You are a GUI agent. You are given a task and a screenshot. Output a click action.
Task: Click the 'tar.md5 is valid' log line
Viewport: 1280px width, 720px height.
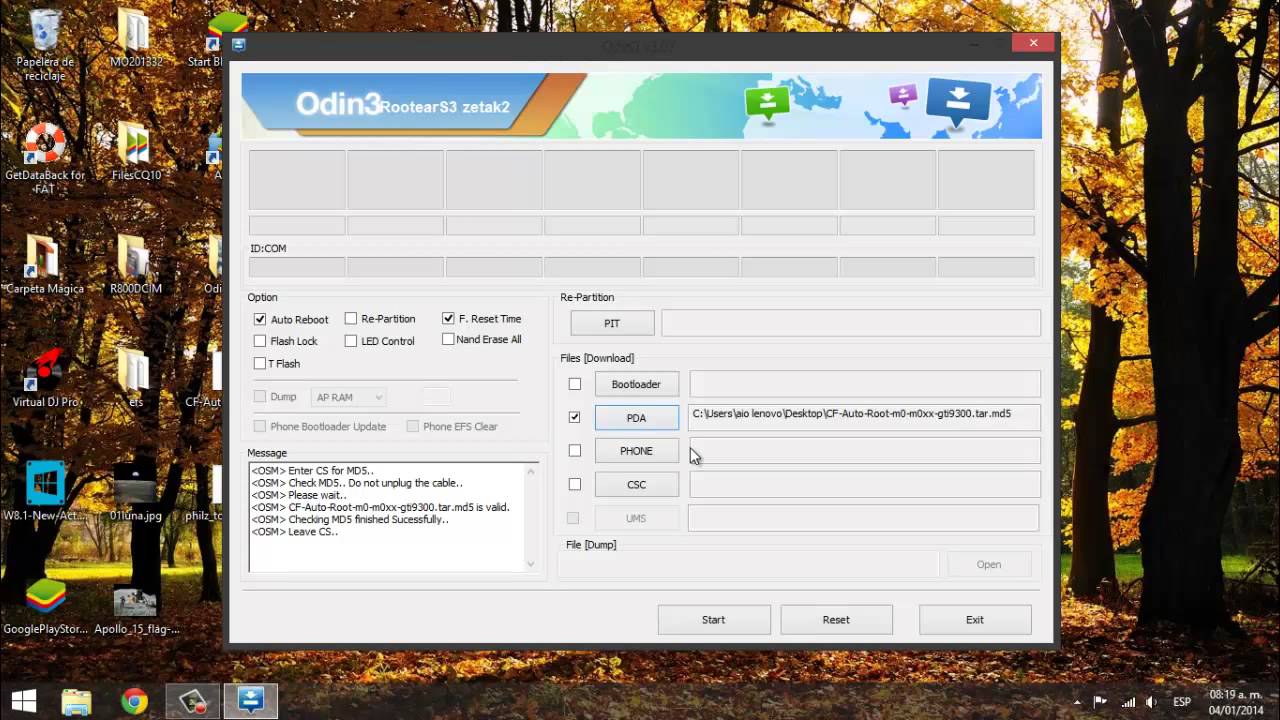click(x=380, y=508)
